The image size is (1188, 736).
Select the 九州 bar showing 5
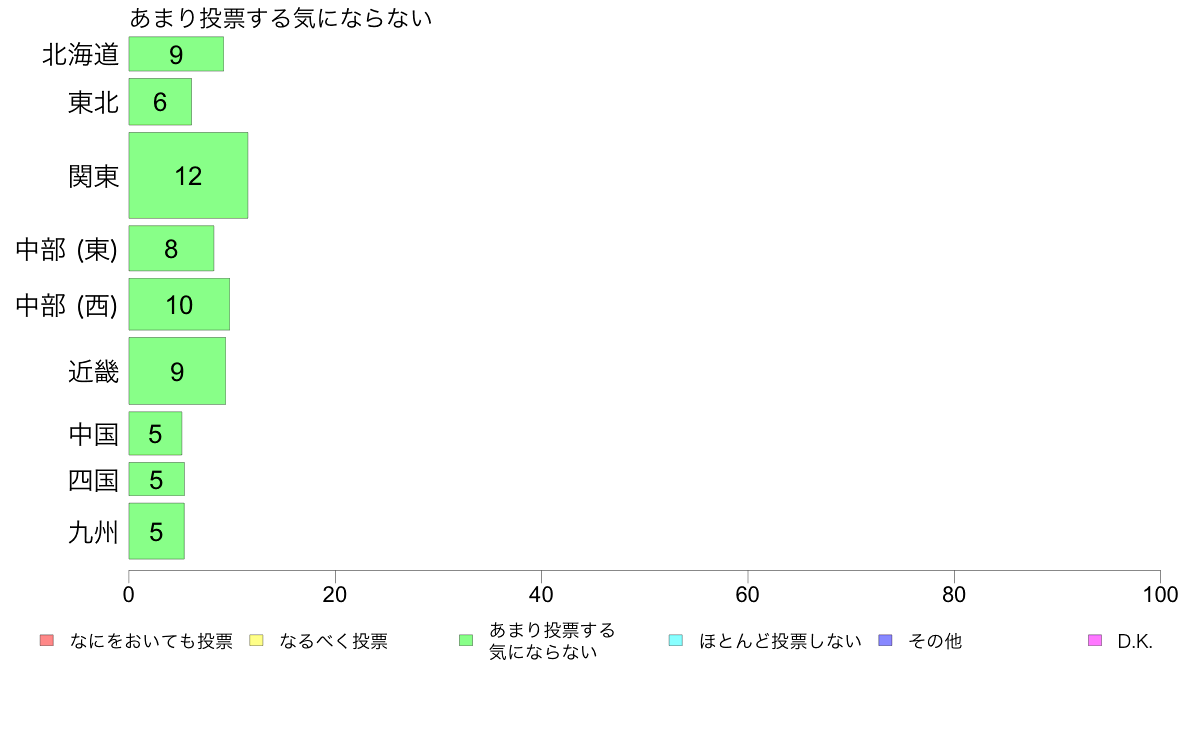pyautogui.click(x=157, y=531)
